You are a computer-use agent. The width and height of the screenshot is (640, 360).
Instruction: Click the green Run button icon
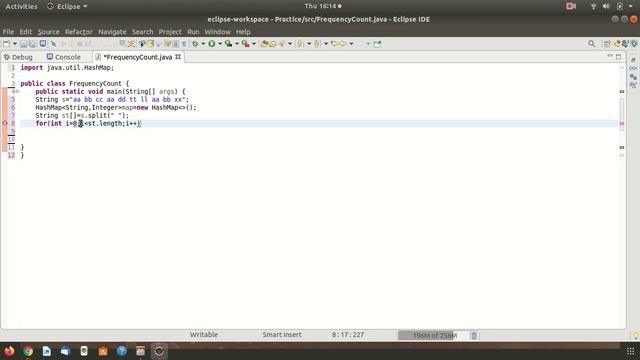(x=211, y=44)
